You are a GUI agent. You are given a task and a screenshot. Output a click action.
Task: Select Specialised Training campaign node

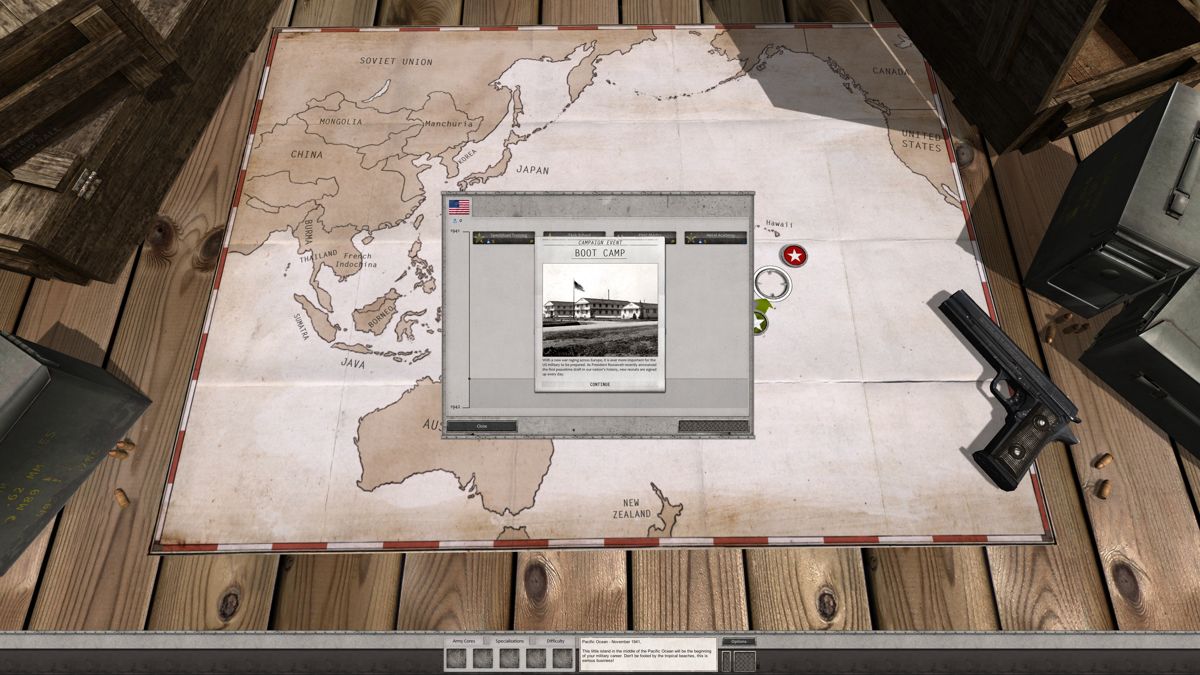(x=504, y=237)
